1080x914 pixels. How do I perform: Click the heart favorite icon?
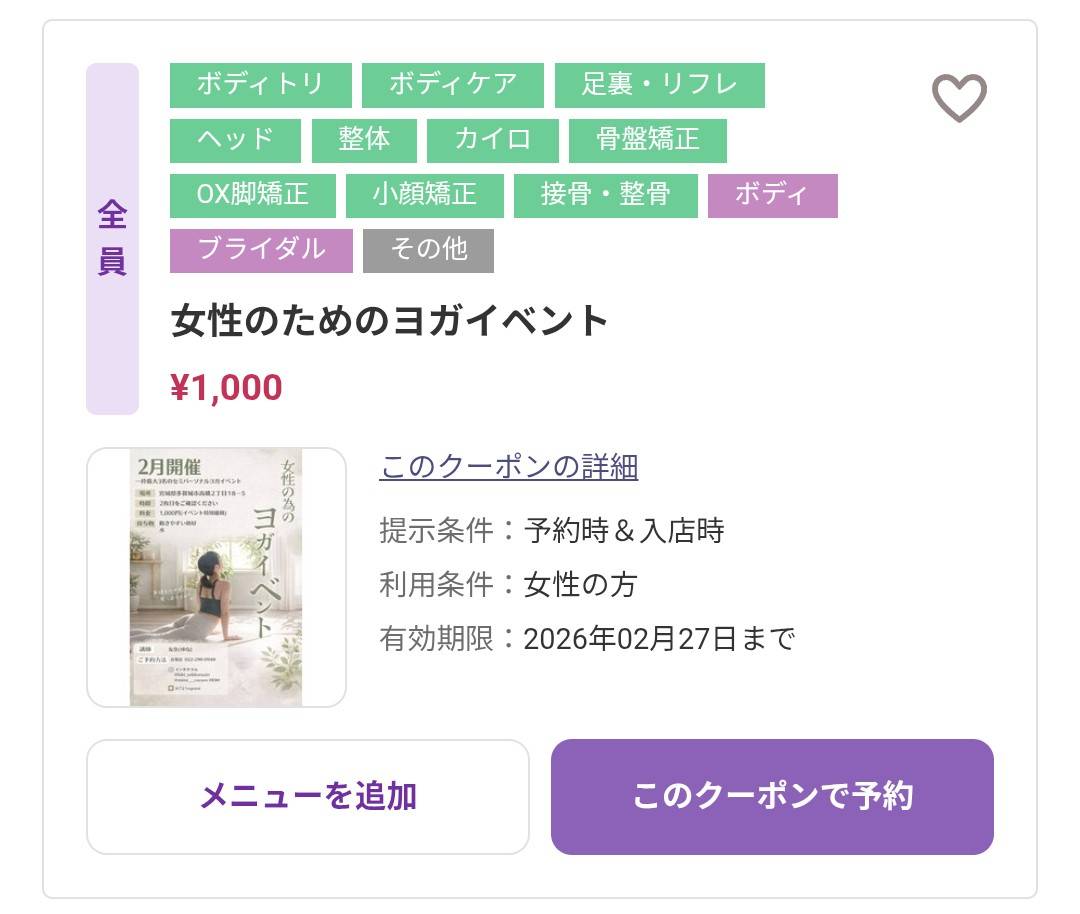click(x=961, y=98)
